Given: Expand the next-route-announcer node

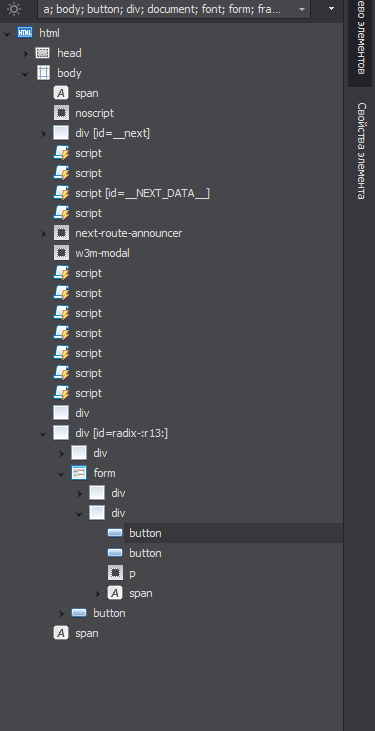Looking at the screenshot, I should [x=43, y=233].
